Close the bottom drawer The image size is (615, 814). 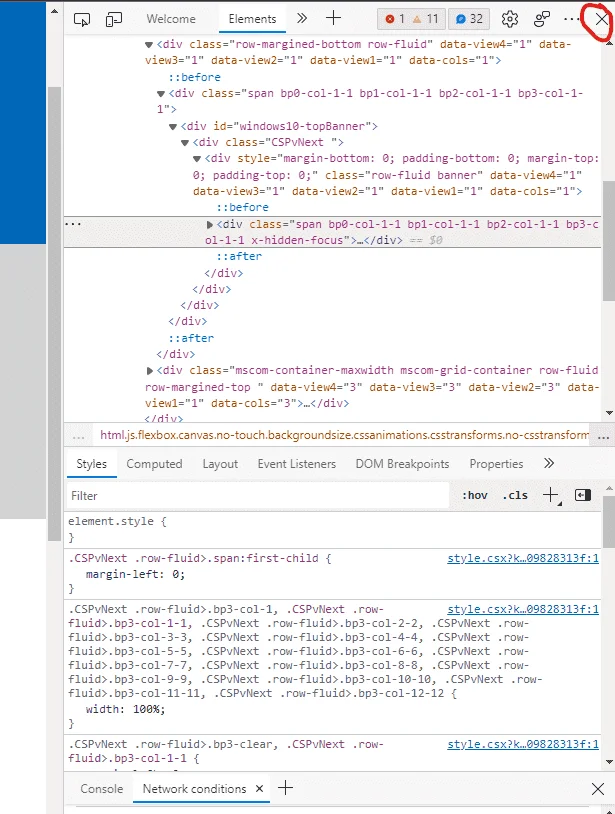(597, 789)
